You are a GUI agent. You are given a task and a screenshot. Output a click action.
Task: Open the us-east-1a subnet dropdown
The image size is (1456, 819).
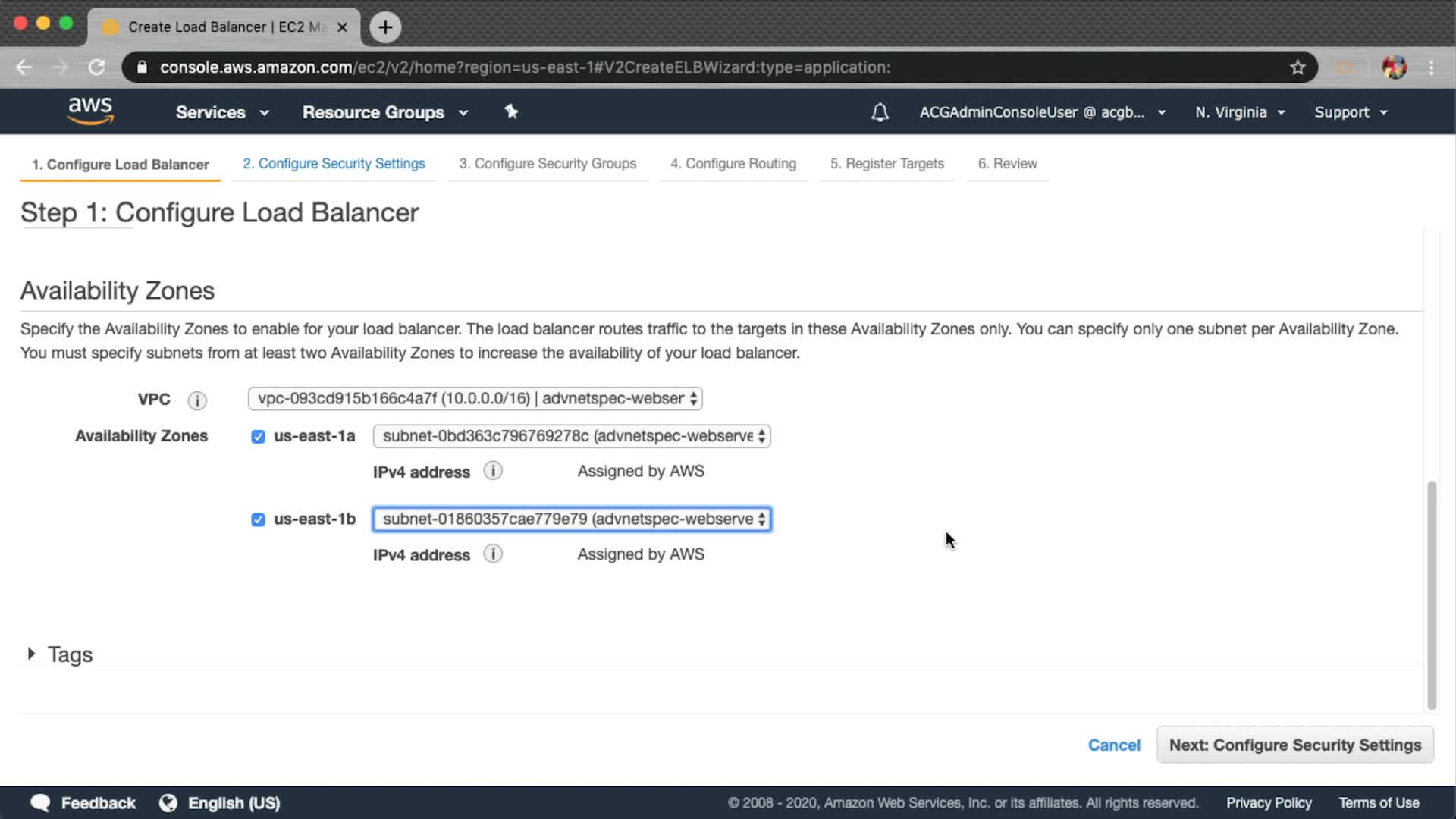point(572,436)
